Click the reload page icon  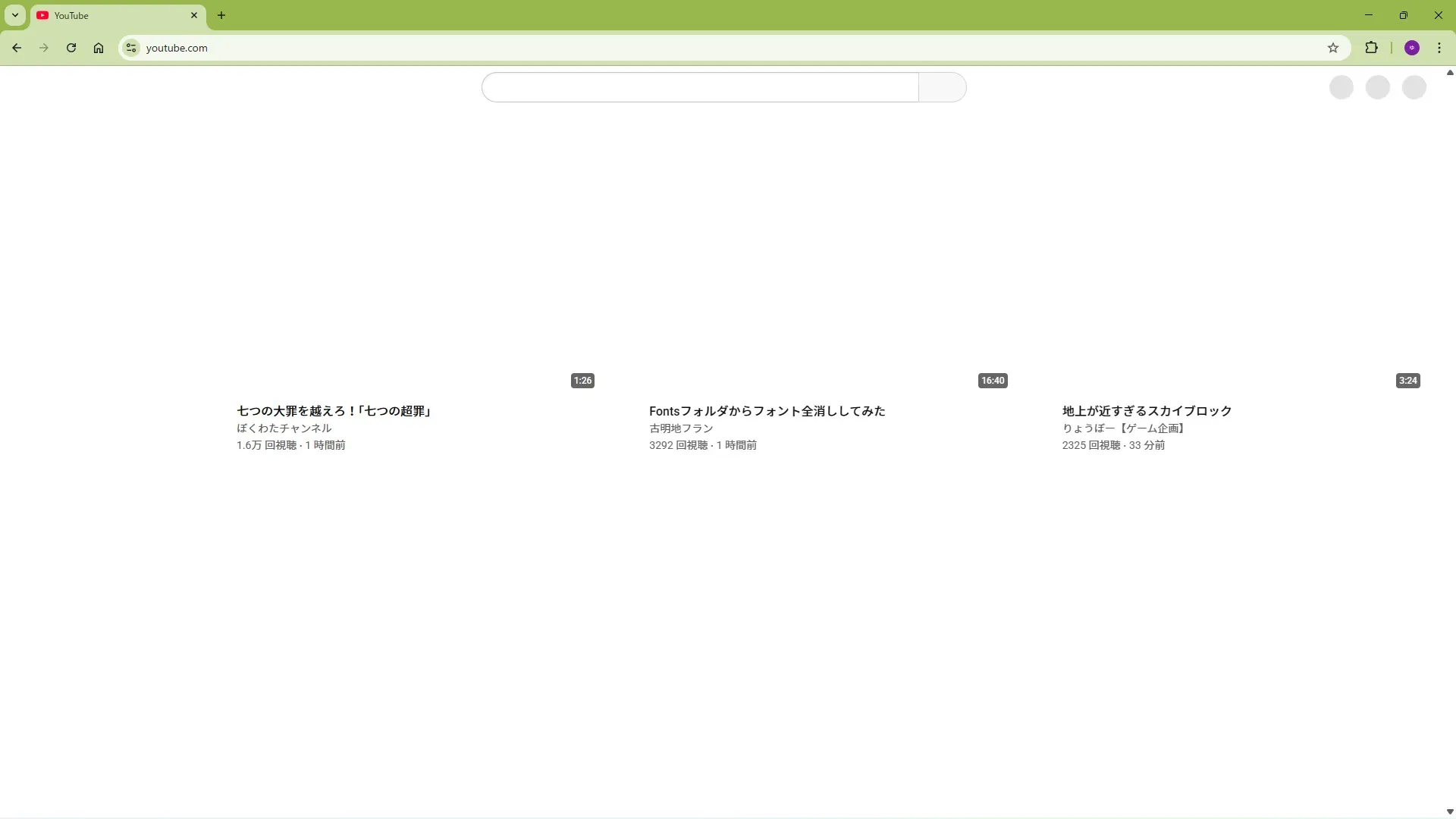(71, 48)
